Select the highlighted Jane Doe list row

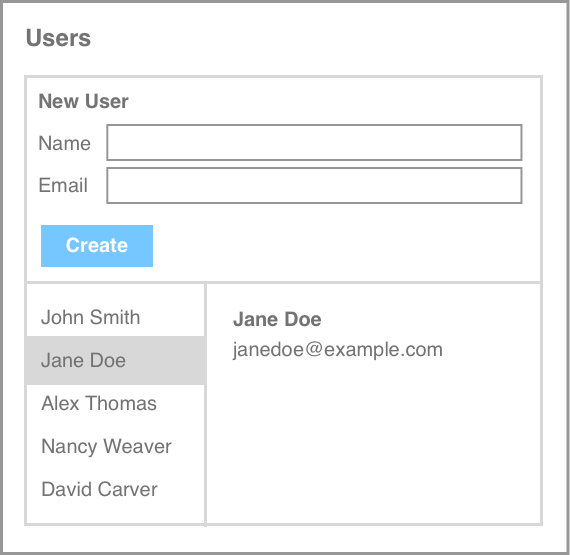[116, 360]
